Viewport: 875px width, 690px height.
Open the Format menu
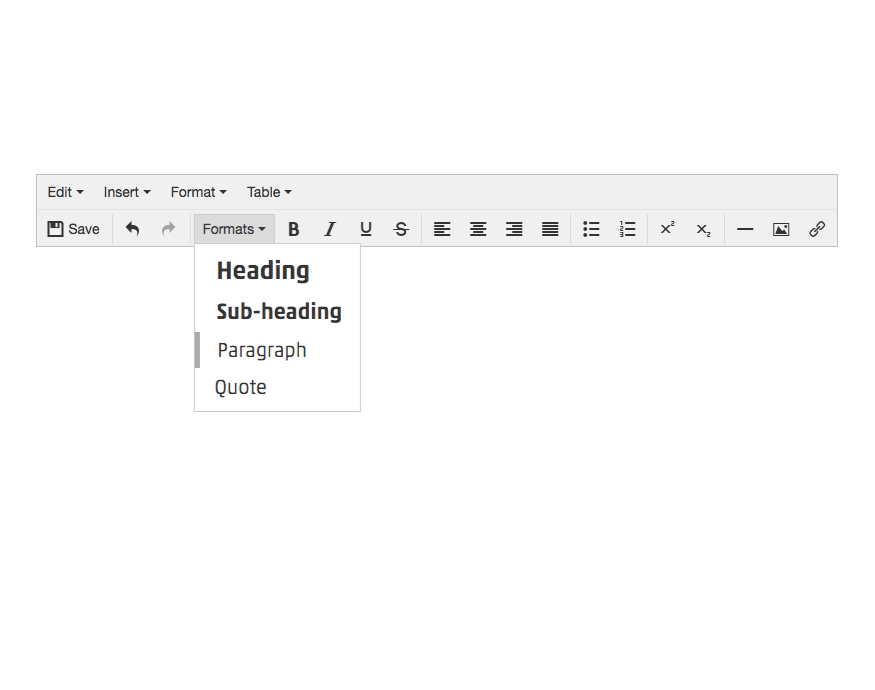pyautogui.click(x=198, y=192)
